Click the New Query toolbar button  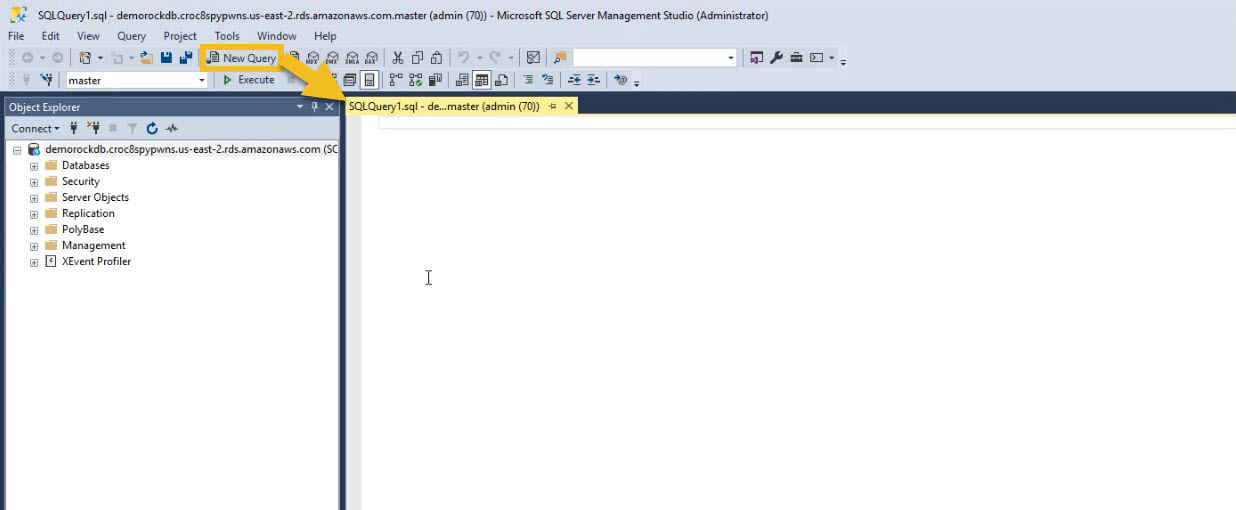click(241, 58)
